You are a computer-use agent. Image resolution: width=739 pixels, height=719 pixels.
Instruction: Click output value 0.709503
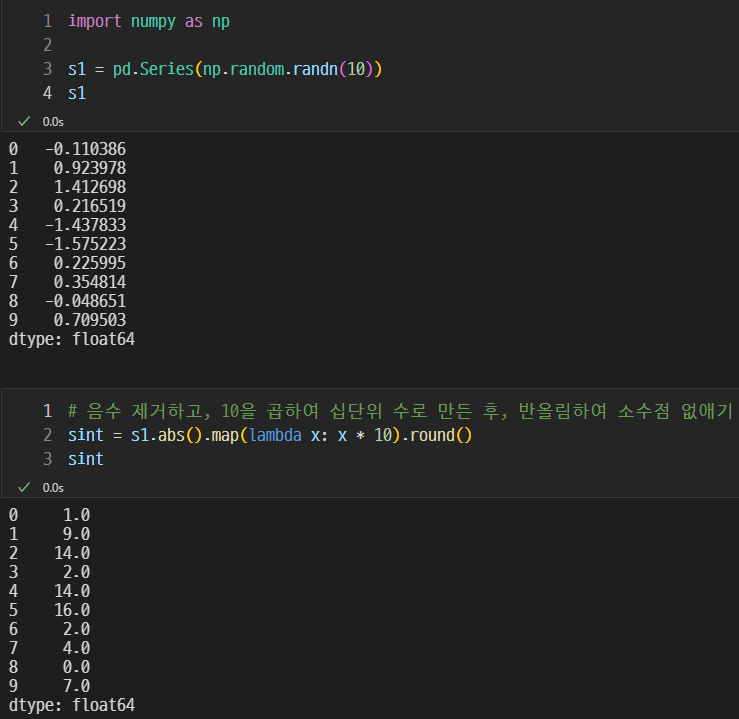(x=90, y=320)
